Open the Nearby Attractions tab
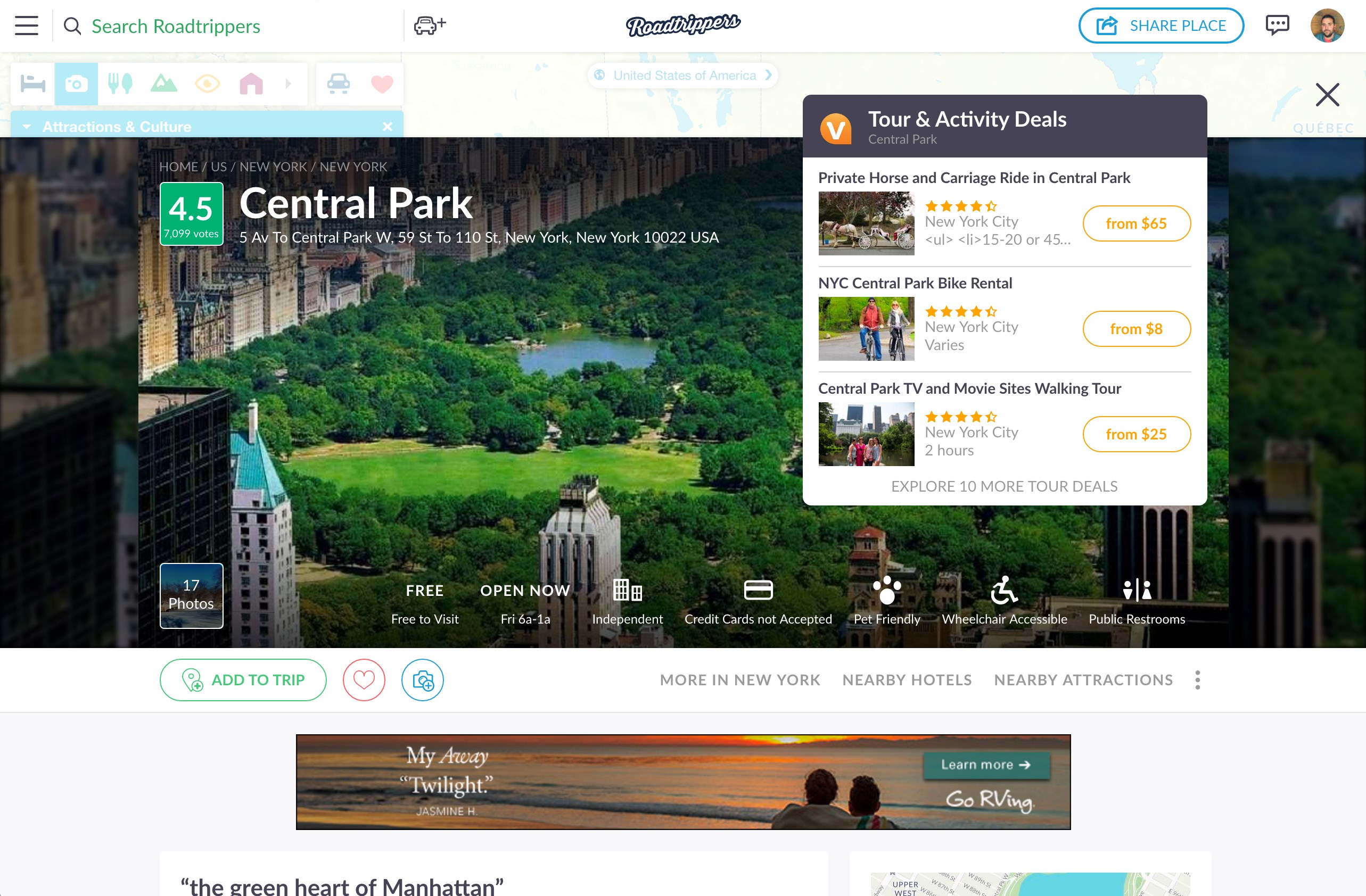Image resolution: width=1366 pixels, height=896 pixels. (1083, 680)
